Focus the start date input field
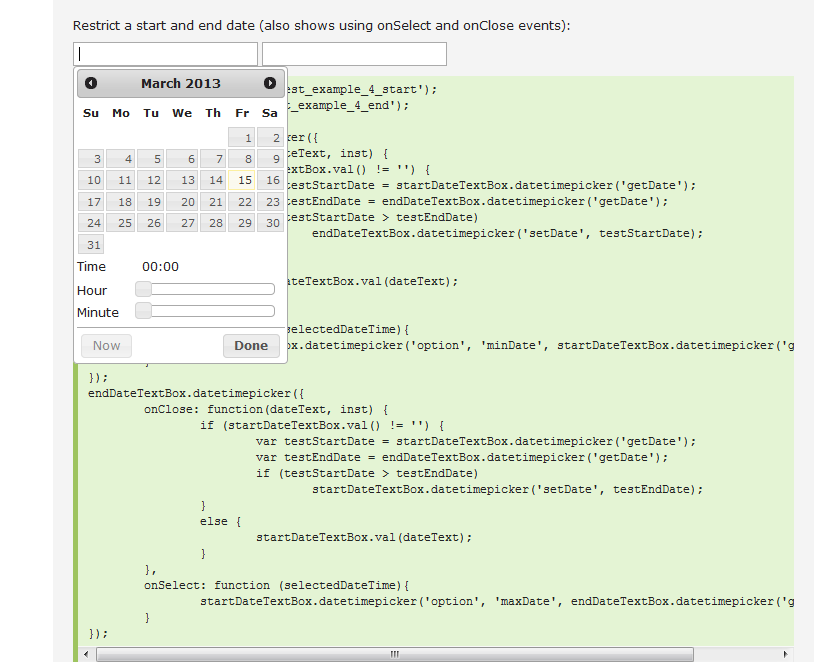 [x=165, y=54]
